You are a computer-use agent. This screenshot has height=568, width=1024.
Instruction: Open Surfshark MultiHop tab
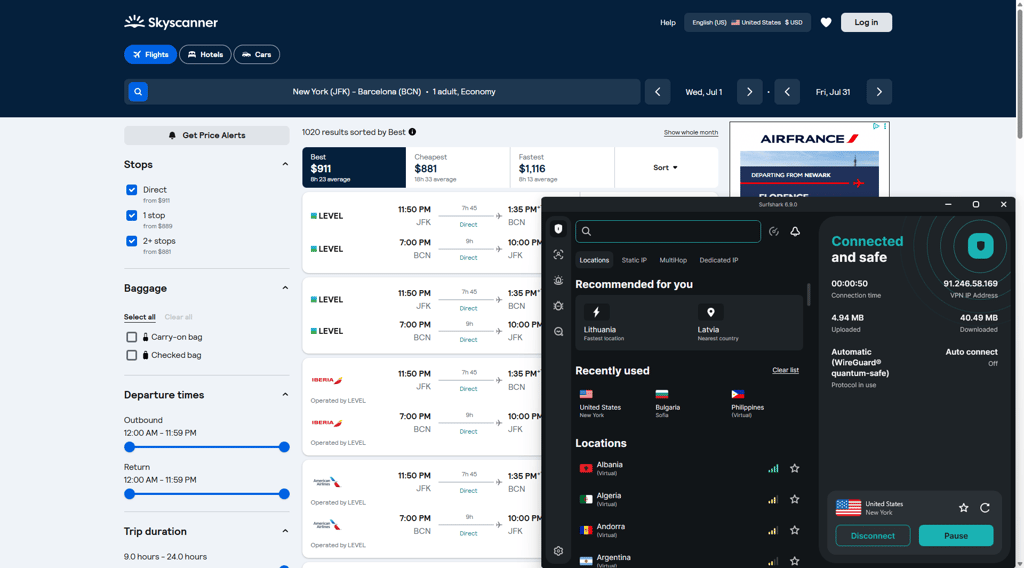point(673,260)
